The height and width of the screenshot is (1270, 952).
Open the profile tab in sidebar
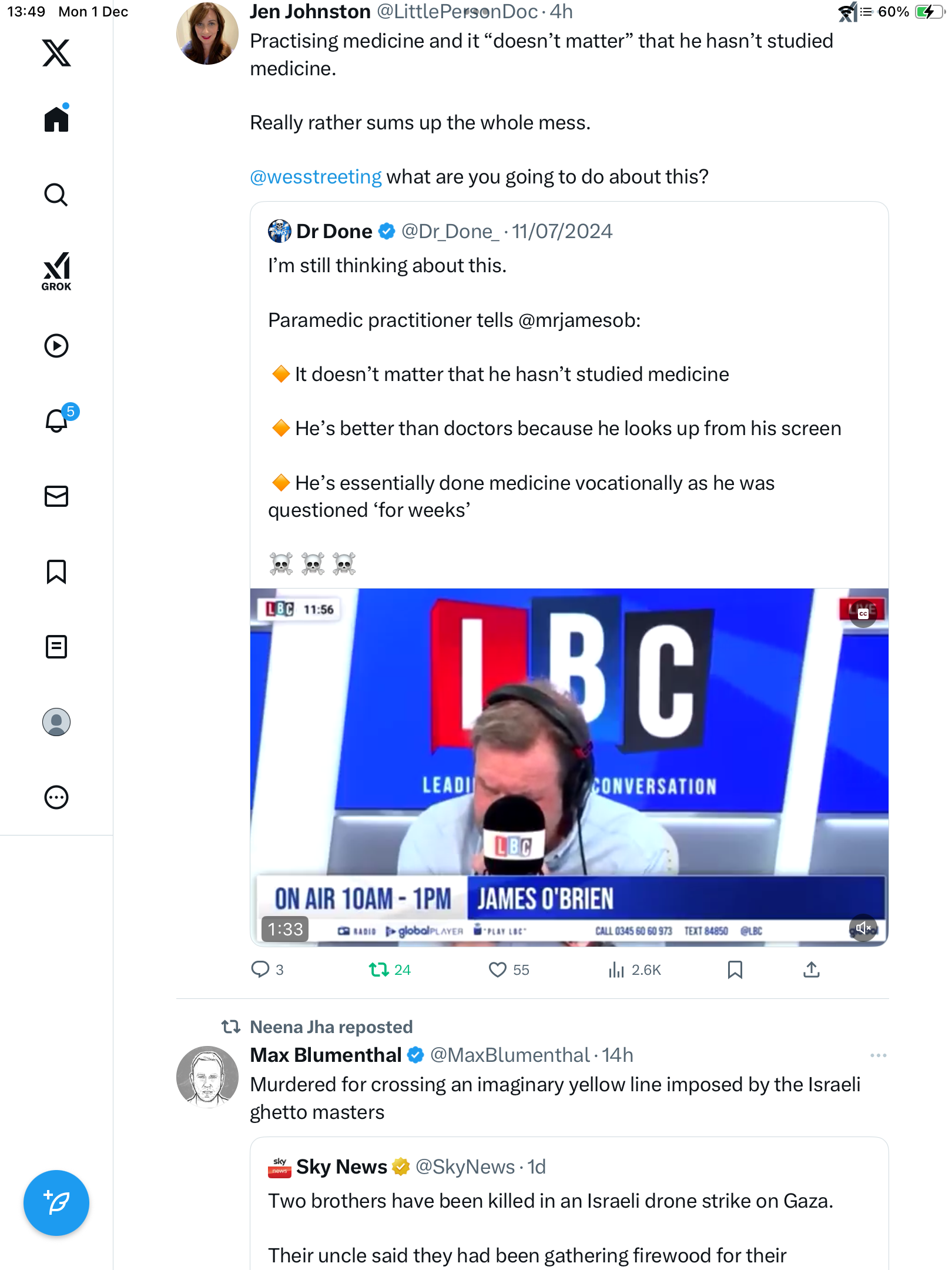click(56, 722)
